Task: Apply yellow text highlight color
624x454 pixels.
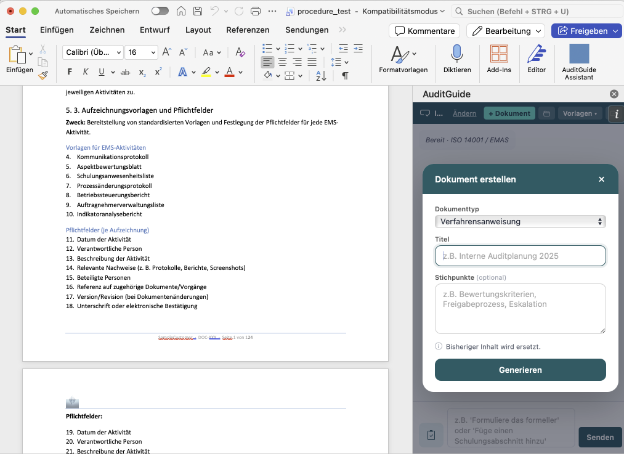Action: [x=206, y=72]
